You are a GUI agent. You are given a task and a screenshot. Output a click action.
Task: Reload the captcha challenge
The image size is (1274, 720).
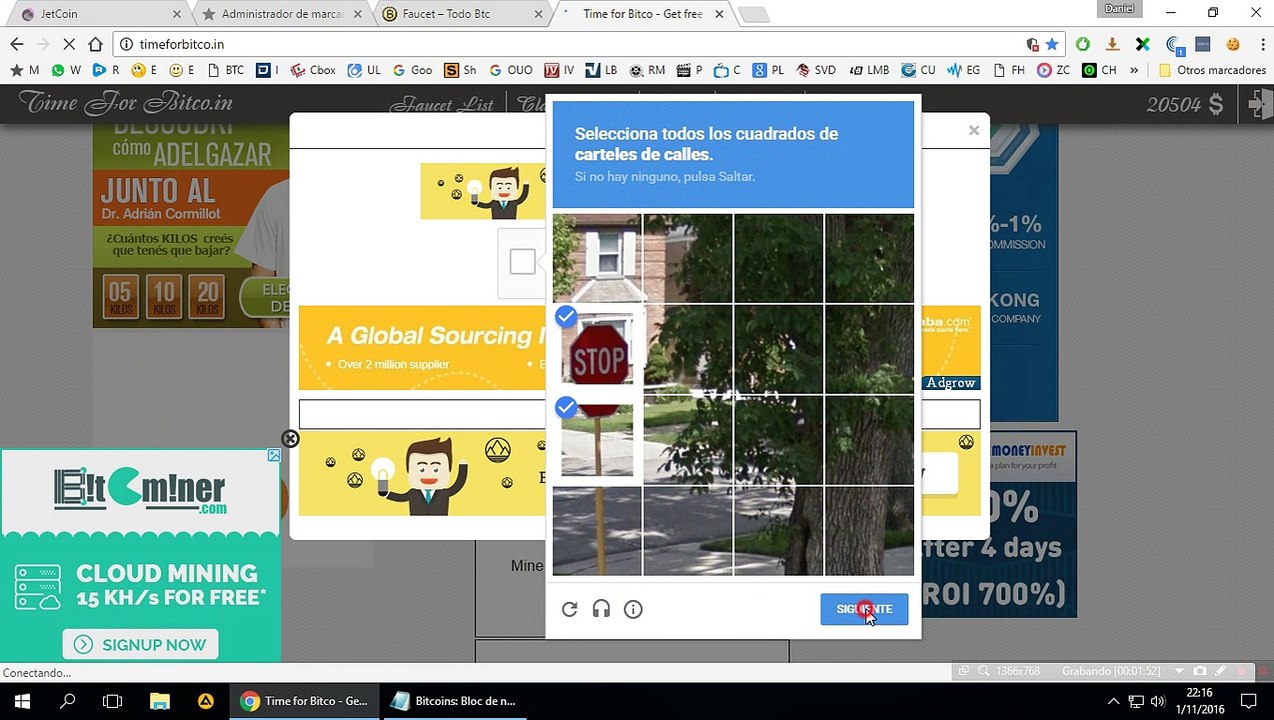[x=569, y=609]
